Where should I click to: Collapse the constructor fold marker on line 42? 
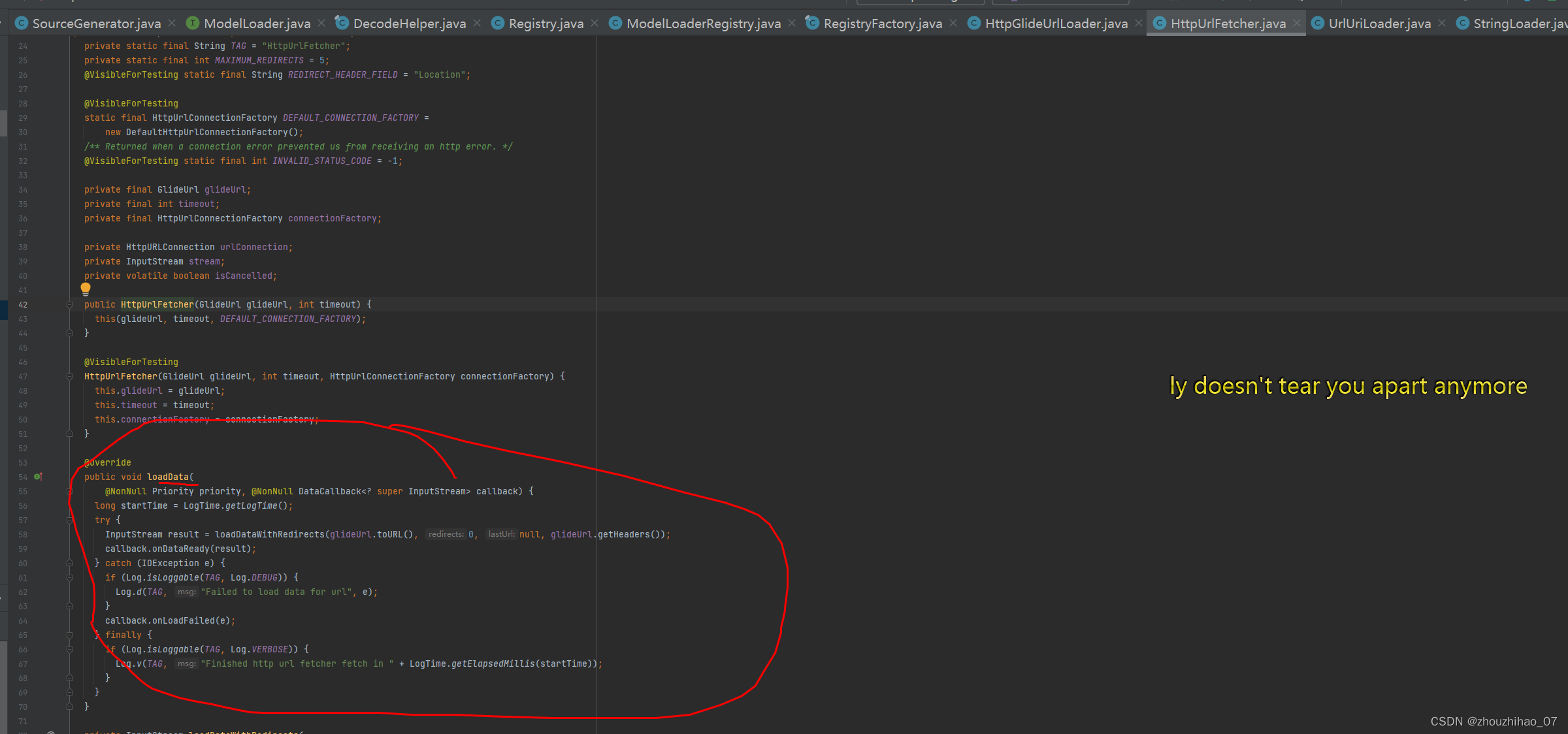pyautogui.click(x=69, y=304)
